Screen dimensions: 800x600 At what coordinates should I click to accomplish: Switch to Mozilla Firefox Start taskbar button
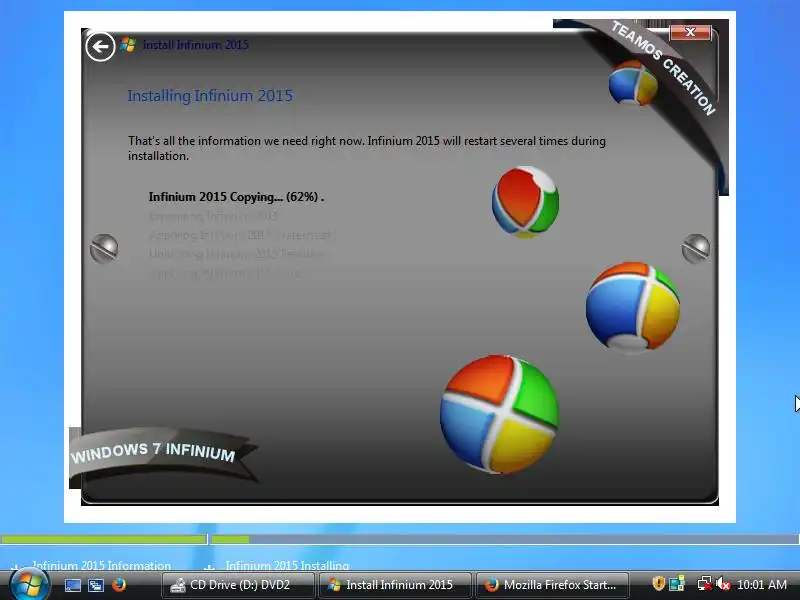click(552, 585)
